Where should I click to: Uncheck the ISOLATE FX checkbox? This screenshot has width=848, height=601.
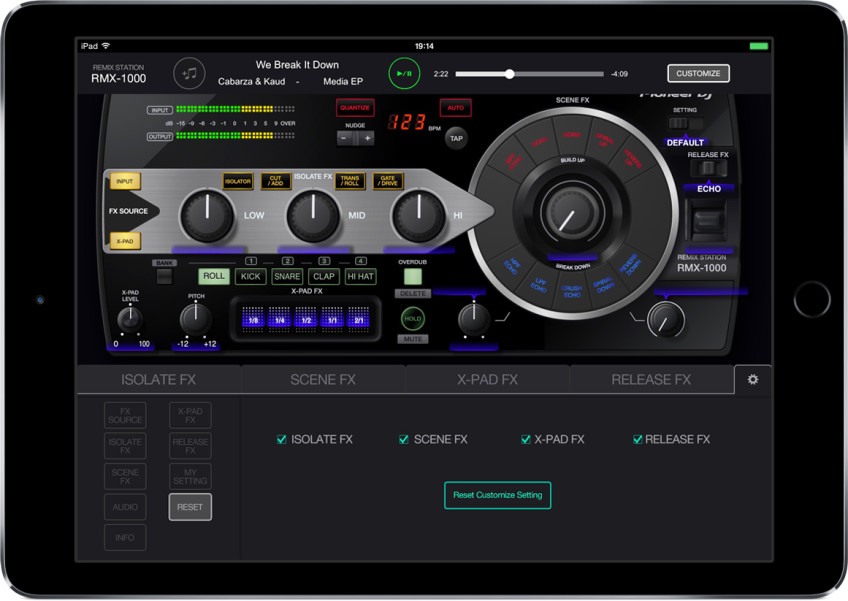click(x=283, y=439)
